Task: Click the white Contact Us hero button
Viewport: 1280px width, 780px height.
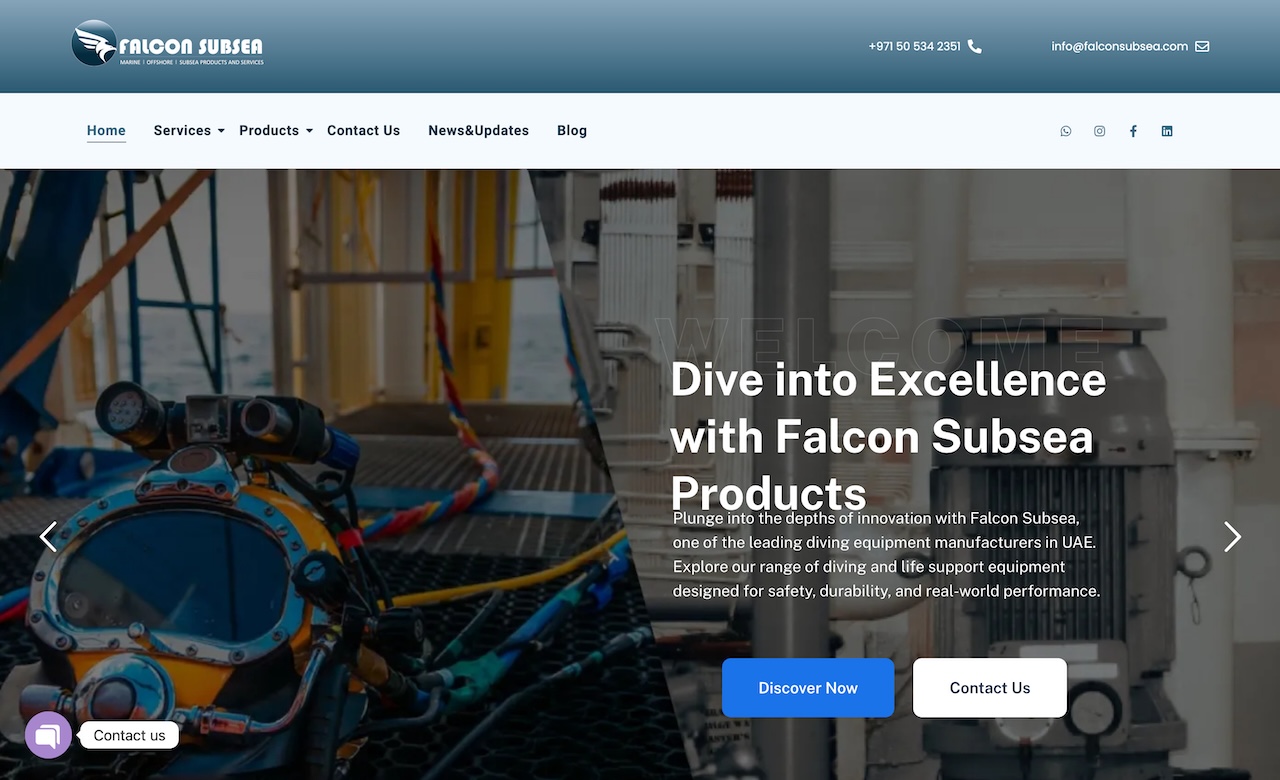Action: [990, 688]
